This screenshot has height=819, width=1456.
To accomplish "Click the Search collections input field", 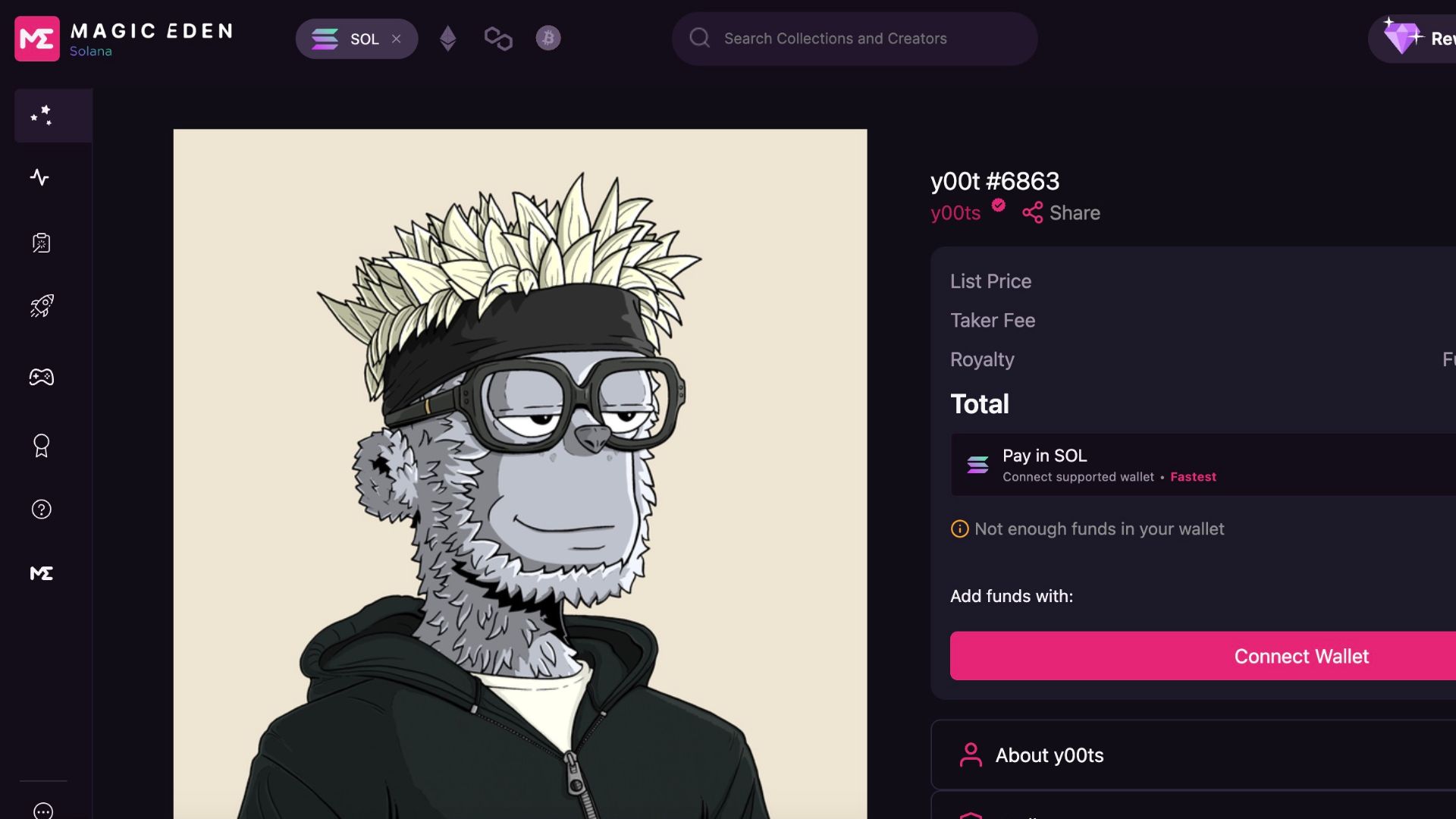I will tap(854, 38).
